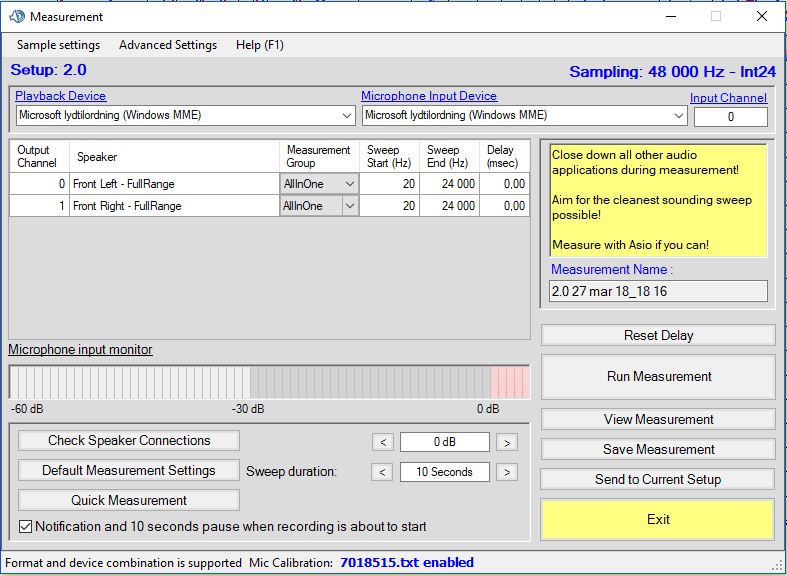The height and width of the screenshot is (576, 787).
Task: Click the Measurement Name text field
Action: (658, 291)
